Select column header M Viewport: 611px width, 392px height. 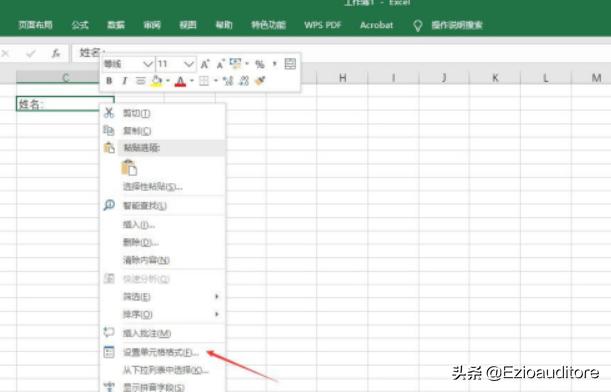(x=592, y=78)
